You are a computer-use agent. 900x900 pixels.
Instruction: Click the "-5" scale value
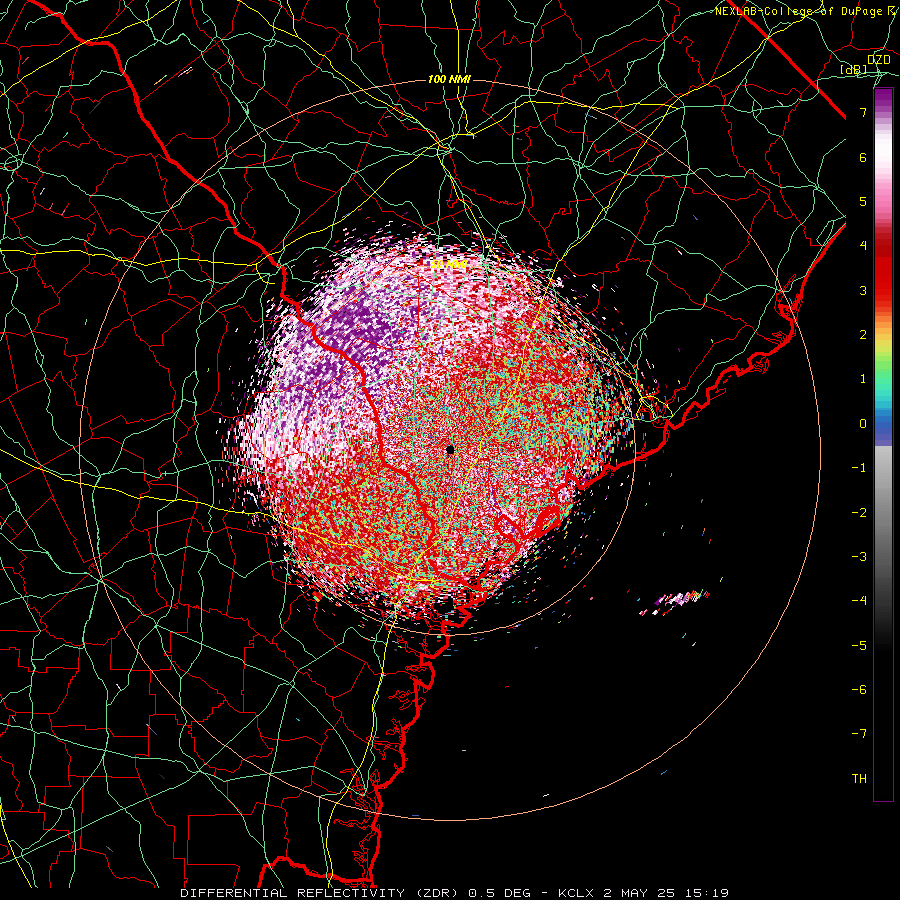point(859,646)
